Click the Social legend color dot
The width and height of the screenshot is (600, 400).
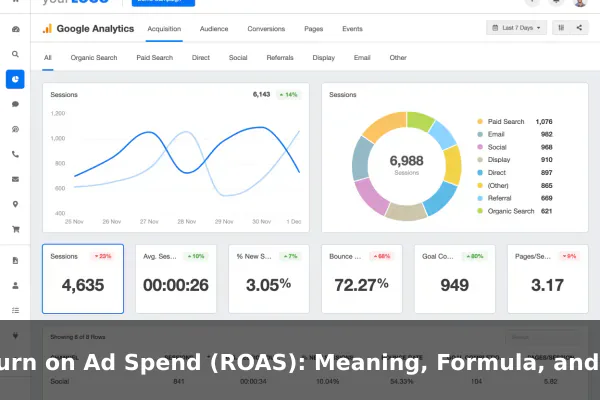(x=480, y=147)
